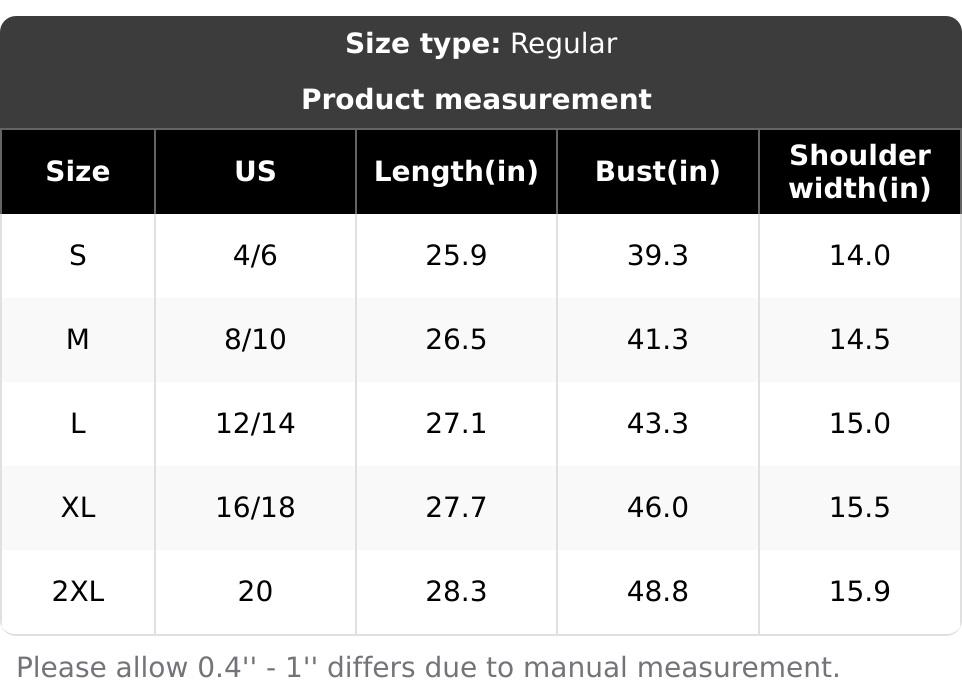This screenshot has width=962, height=700.
Task: Click the US column header
Action: pos(255,172)
